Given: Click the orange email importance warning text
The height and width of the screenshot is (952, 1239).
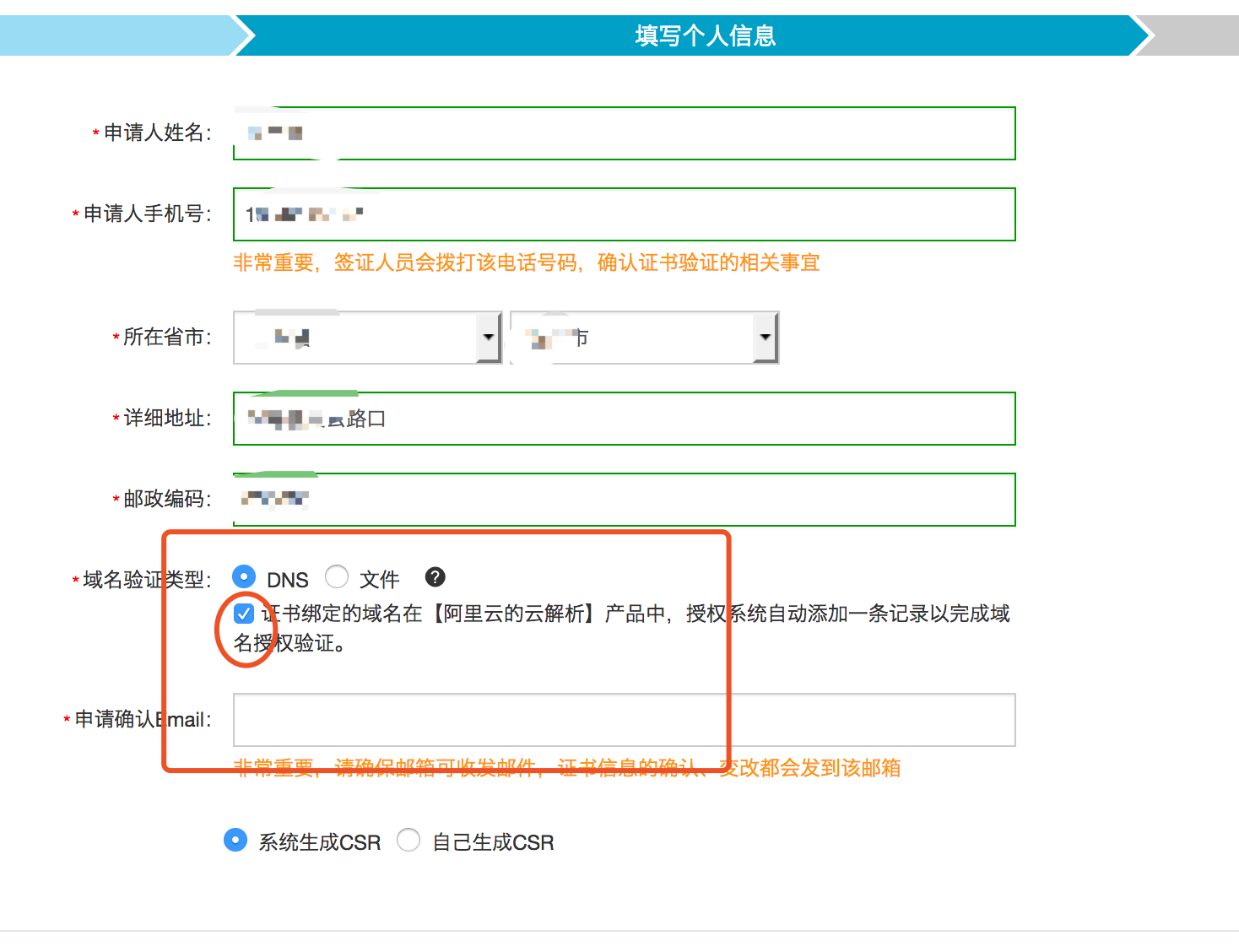Looking at the screenshot, I should (x=567, y=767).
